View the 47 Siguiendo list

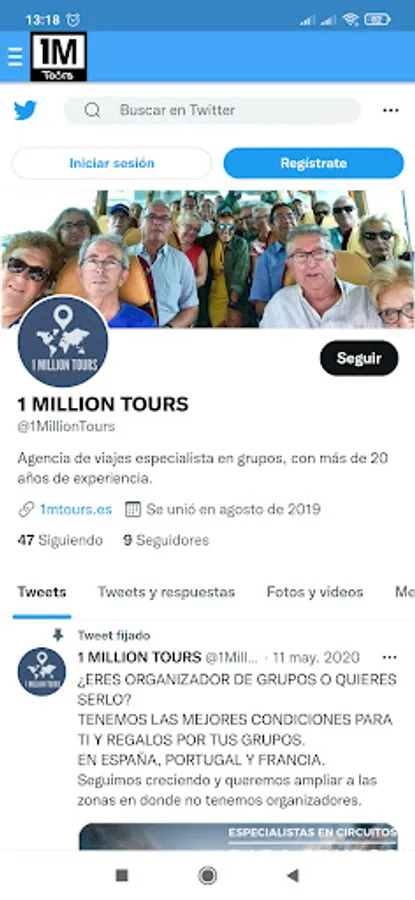60,540
